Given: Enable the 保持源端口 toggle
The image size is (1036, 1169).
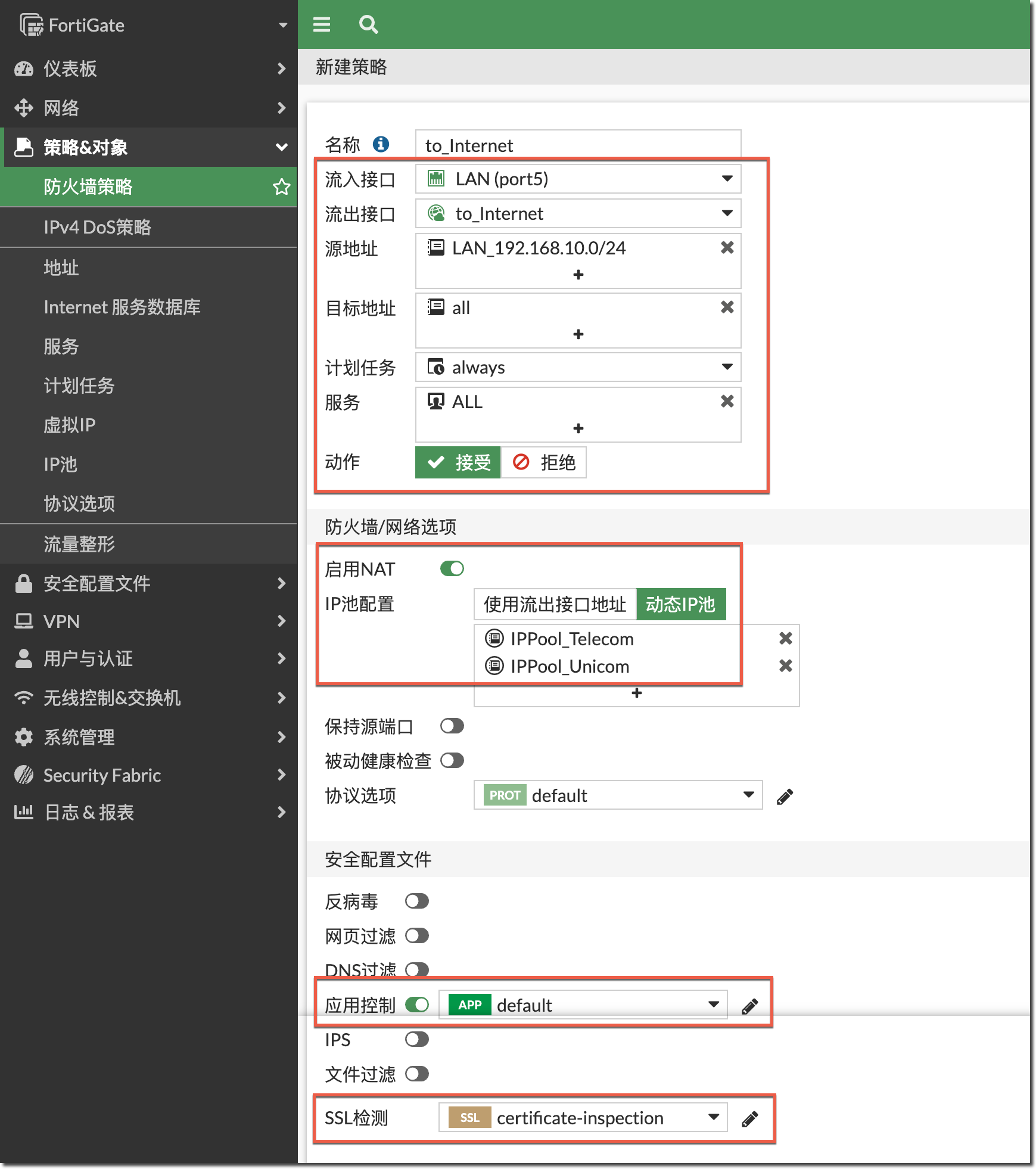Looking at the screenshot, I should [x=452, y=726].
